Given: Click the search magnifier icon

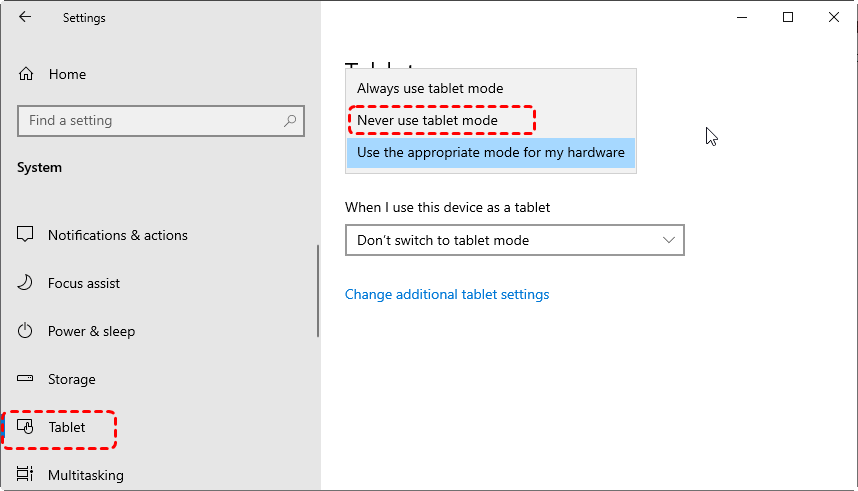Looking at the screenshot, I should (290, 121).
